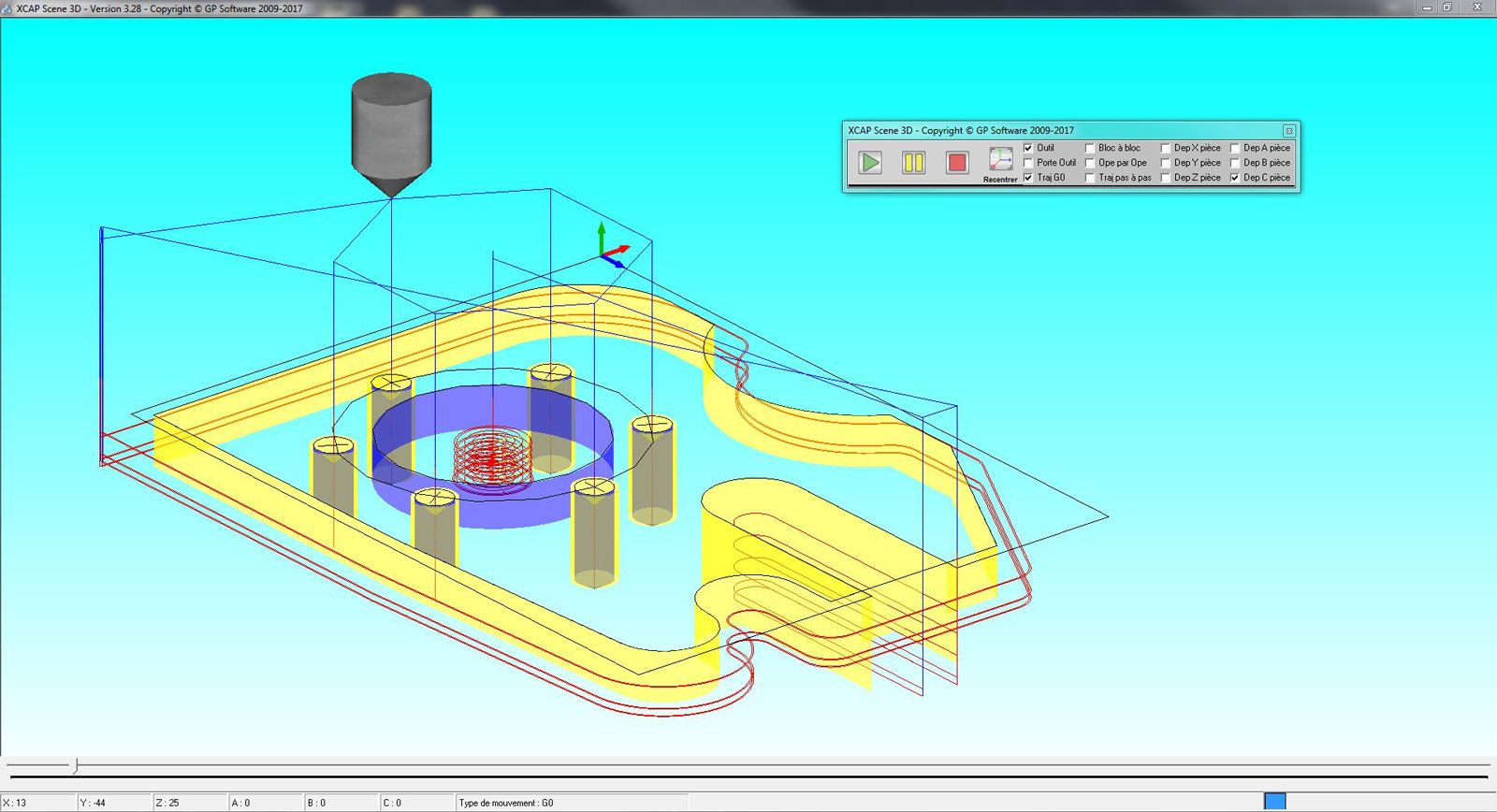Stop the simulation with red stop button
The width and height of the screenshot is (1497, 812).
[x=956, y=163]
